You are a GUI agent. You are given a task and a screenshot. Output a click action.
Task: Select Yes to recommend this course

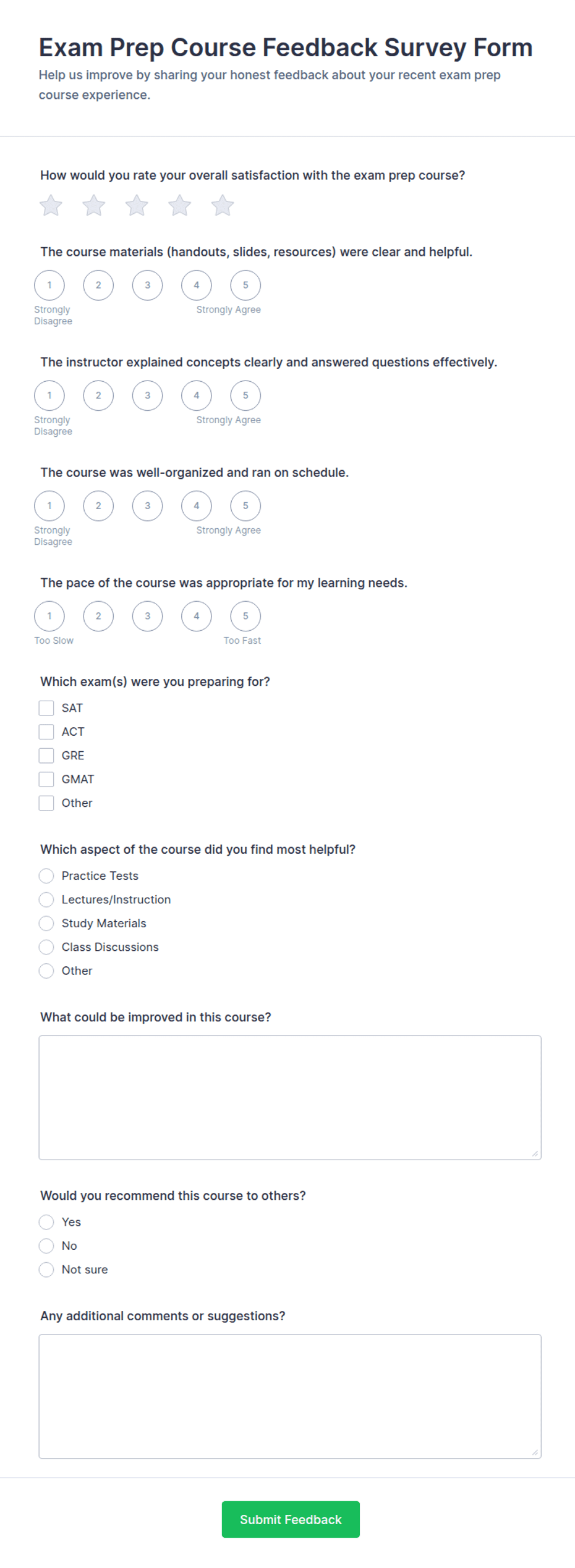[x=46, y=1222]
